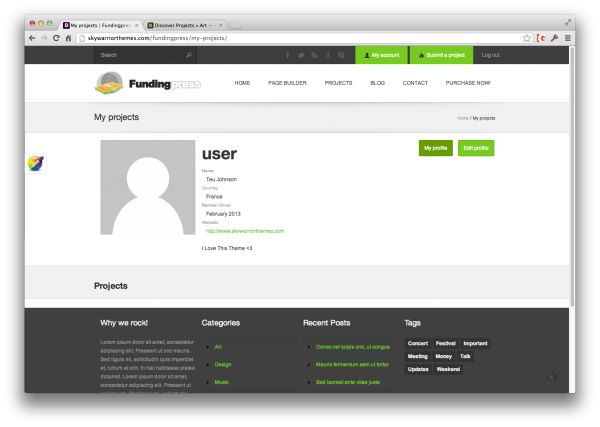Image resolution: width=600 pixels, height=427 pixels.
Task: Open CONTACT menu item
Action: click(415, 83)
